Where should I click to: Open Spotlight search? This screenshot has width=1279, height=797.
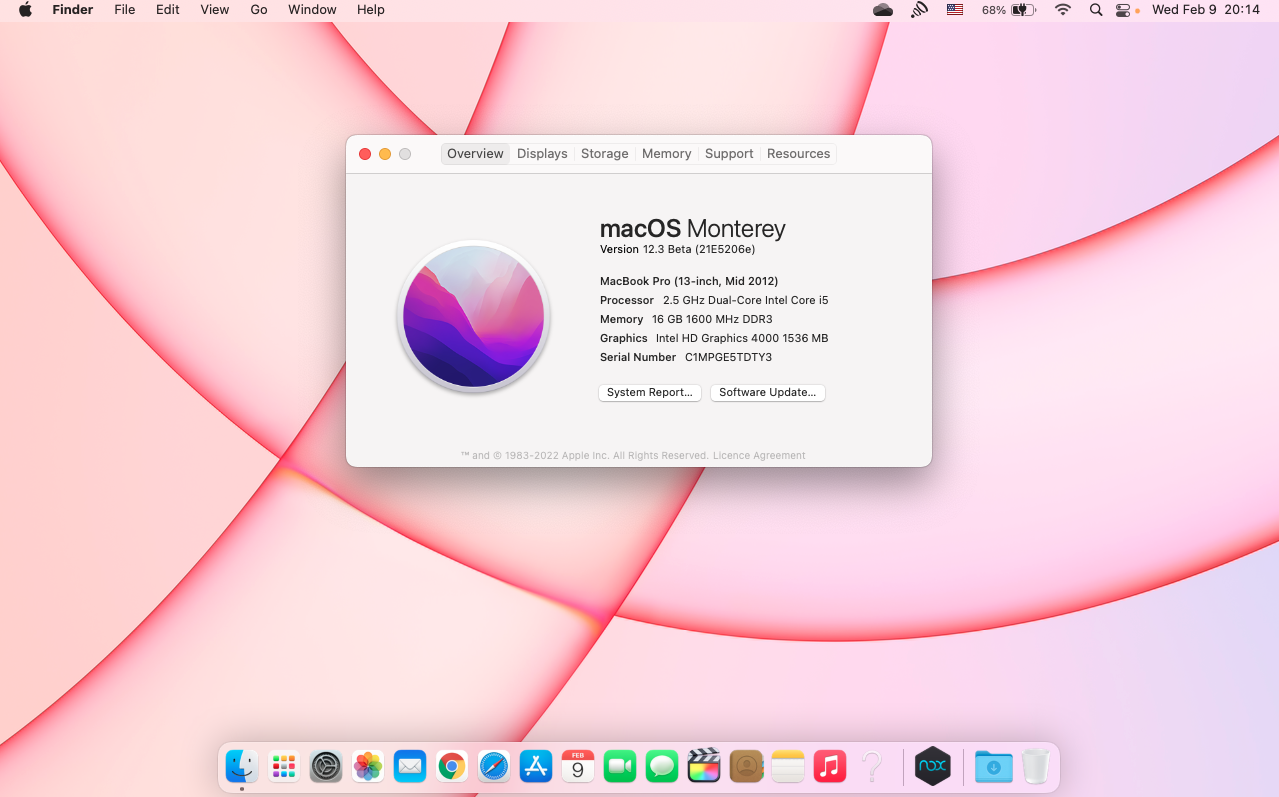pyautogui.click(x=1096, y=10)
